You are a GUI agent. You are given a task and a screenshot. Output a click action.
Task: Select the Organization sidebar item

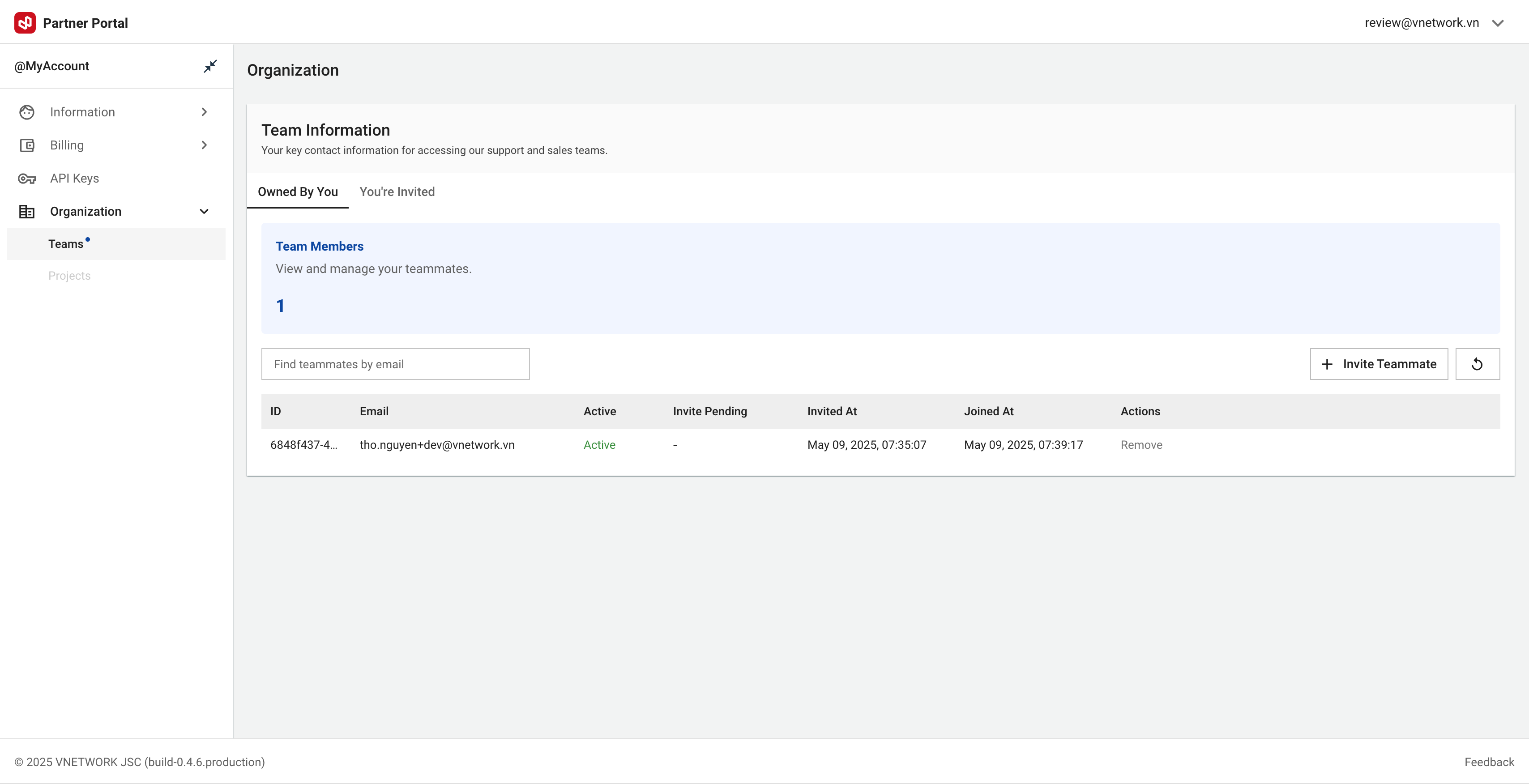coord(116,212)
